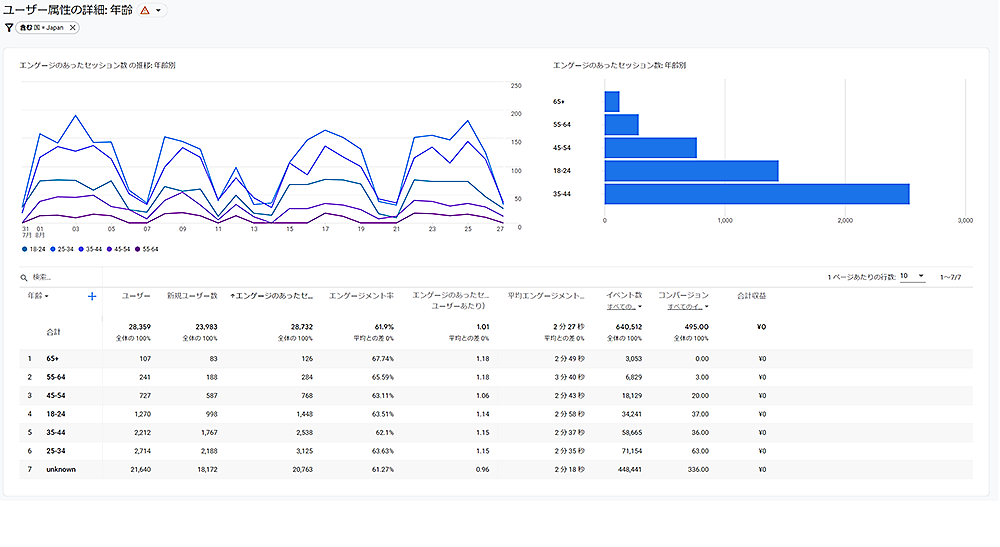Open the 年齢 dimension dropdown
Screen dimensions: 1000x547
(38, 296)
